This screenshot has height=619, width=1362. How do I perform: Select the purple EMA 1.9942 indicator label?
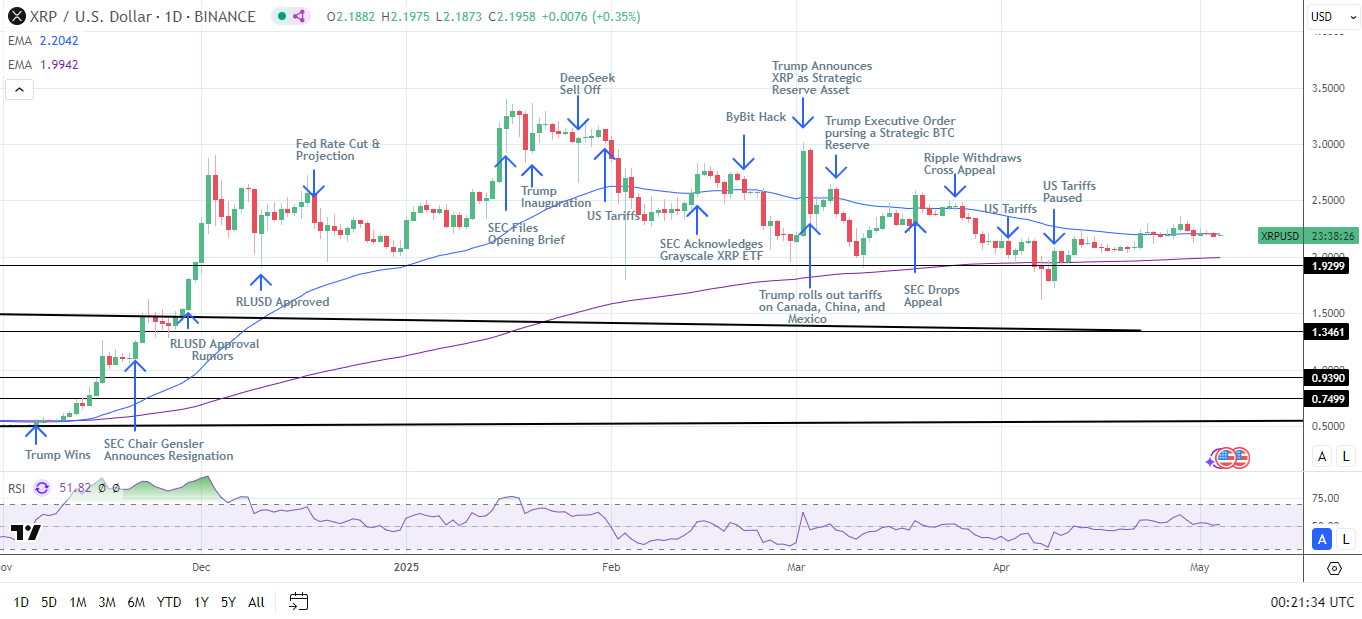tap(42, 65)
